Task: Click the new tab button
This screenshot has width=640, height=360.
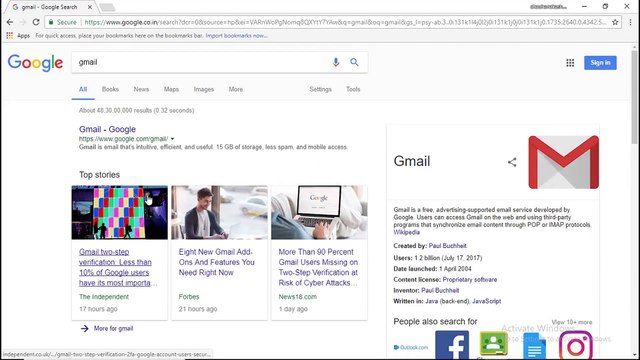Action: click(x=107, y=7)
